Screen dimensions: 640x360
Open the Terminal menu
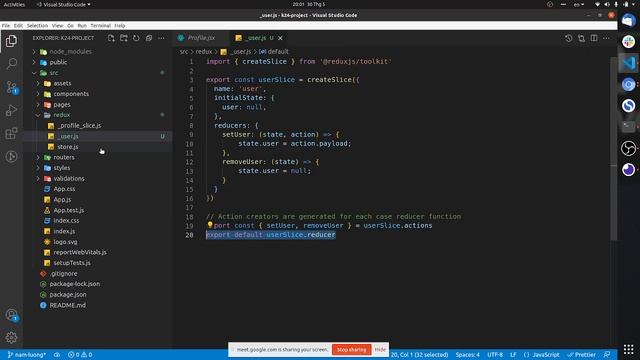pos(100,25)
